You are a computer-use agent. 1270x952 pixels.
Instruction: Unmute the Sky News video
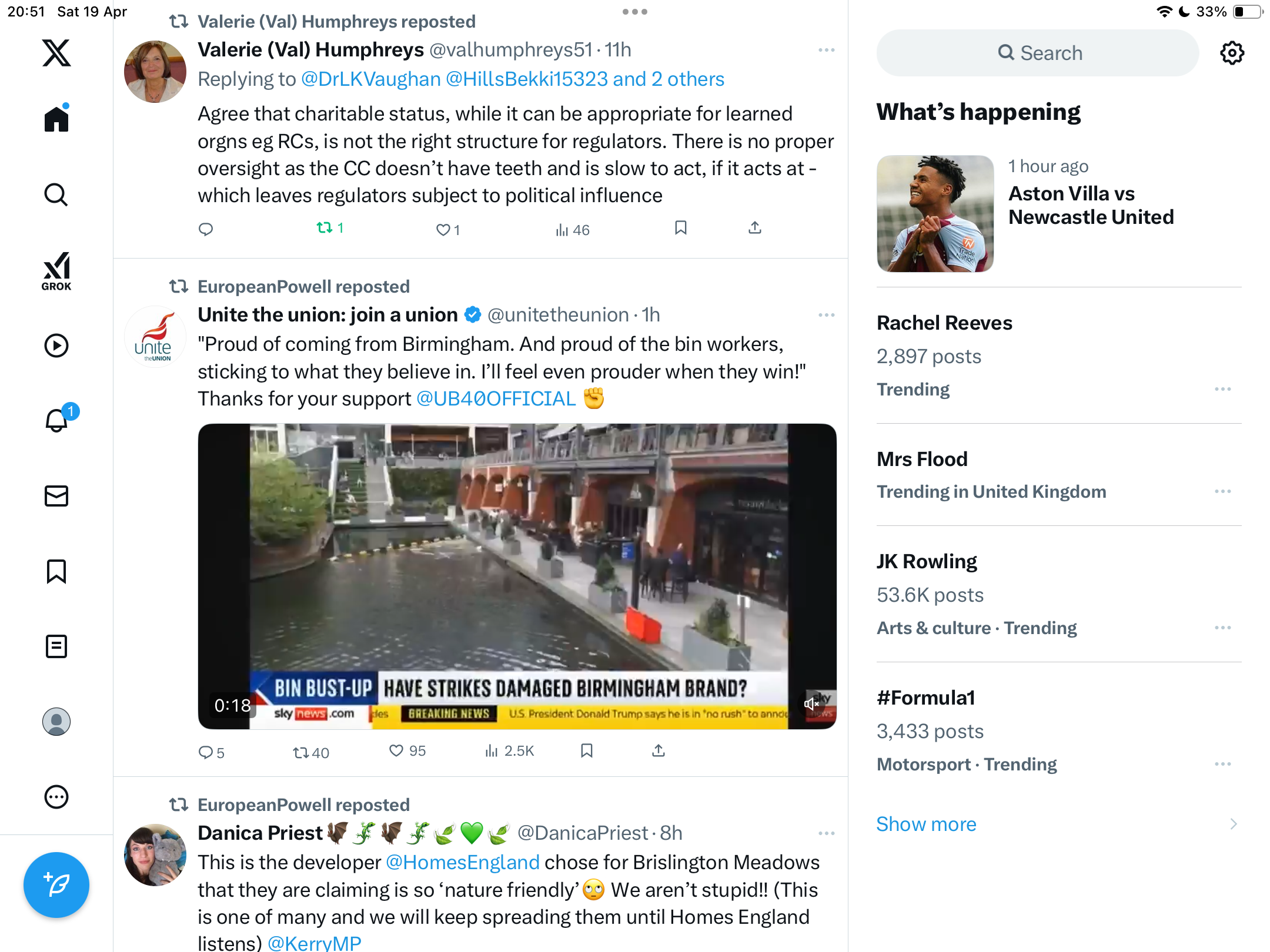point(812,703)
